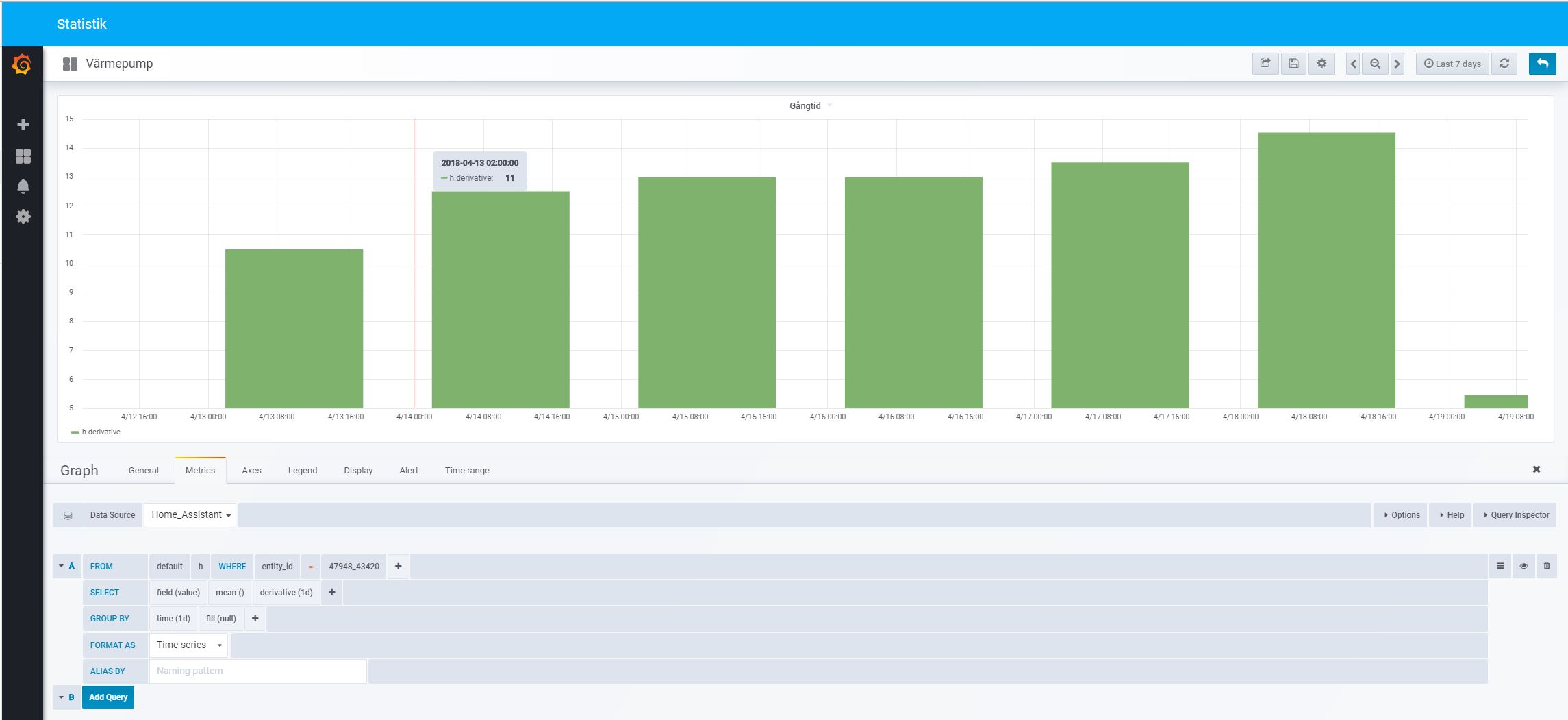This screenshot has width=1568, height=720.
Task: Open Alerting bell icon in sidebar
Action: (23, 186)
